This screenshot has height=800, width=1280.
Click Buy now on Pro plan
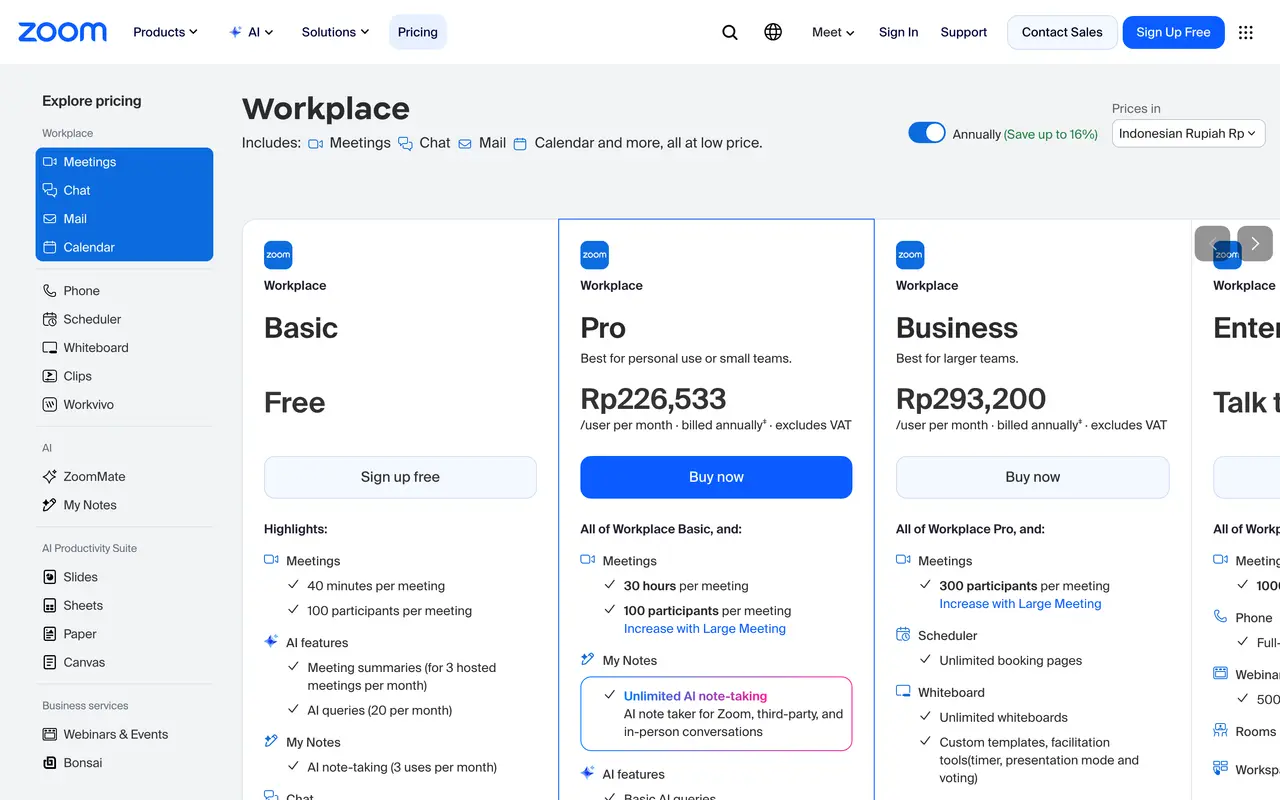tap(716, 477)
